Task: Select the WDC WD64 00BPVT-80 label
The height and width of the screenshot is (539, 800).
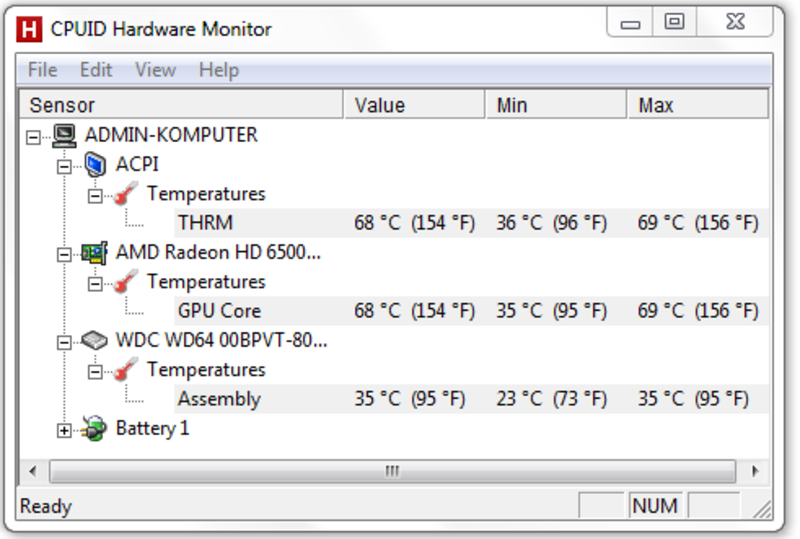Action: pyautogui.click(x=221, y=340)
